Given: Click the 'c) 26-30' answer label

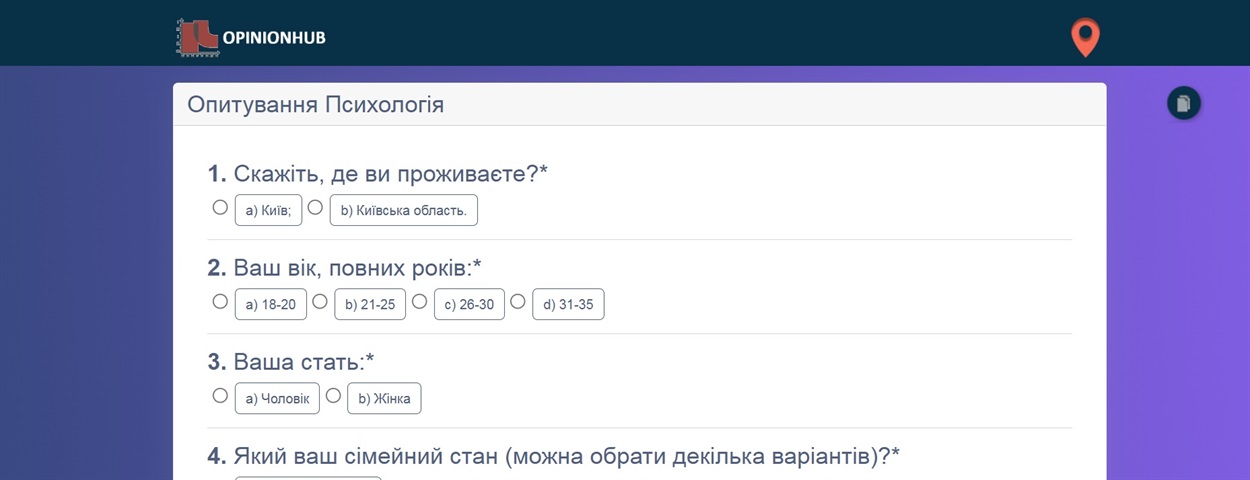Looking at the screenshot, I should (x=469, y=304).
